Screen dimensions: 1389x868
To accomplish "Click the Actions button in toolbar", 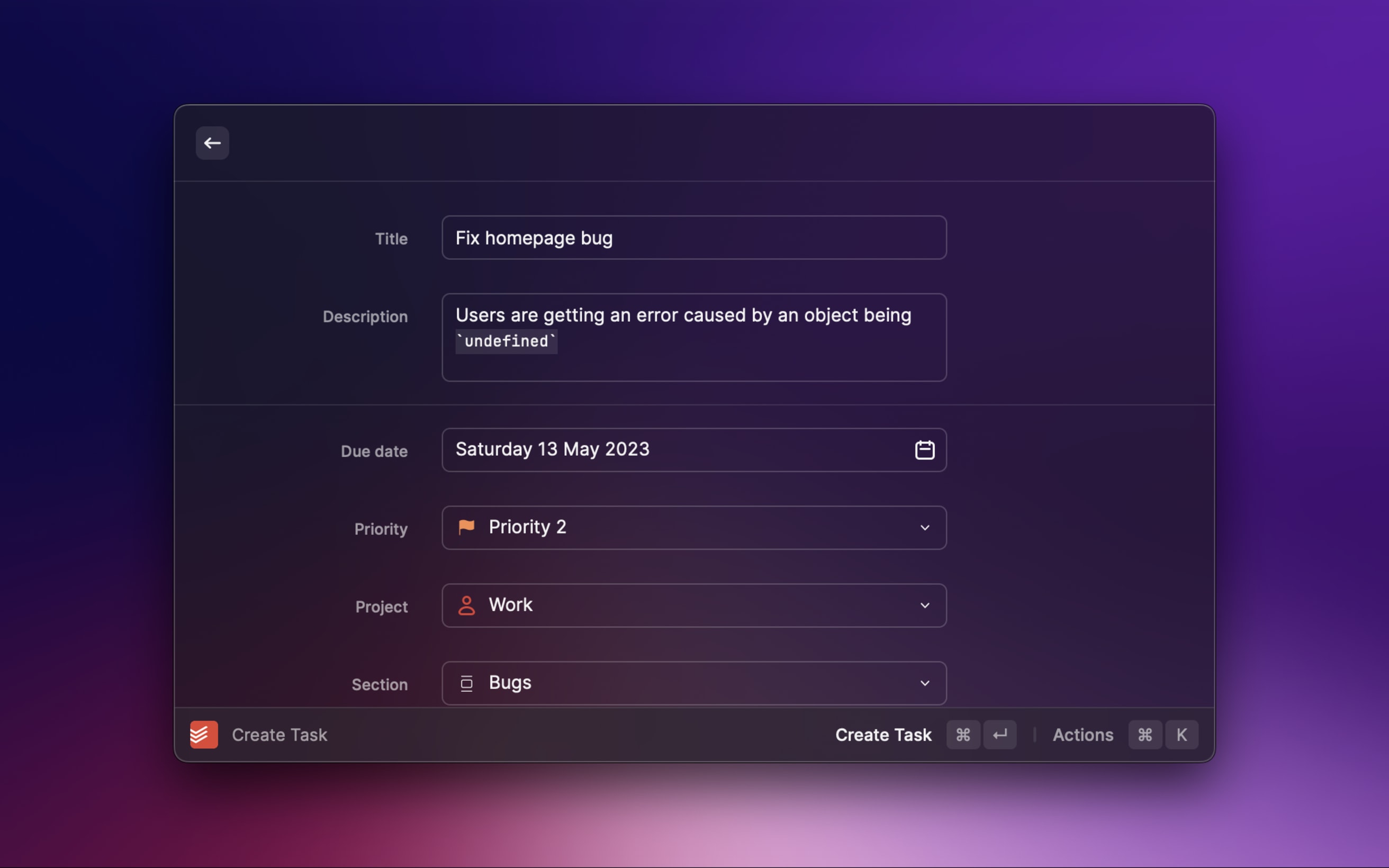I will click(x=1083, y=734).
